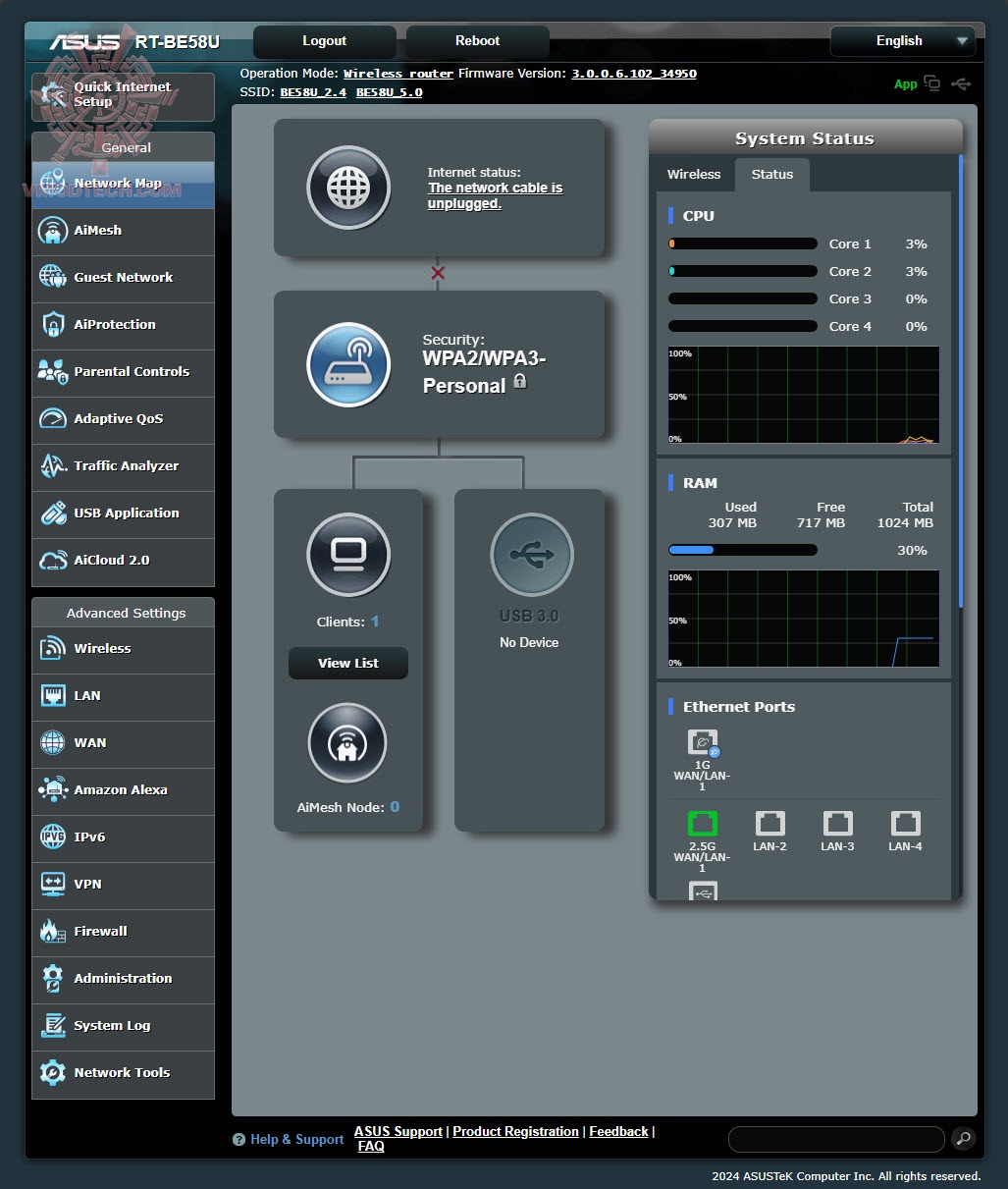Click the LAN-3 port icon

(x=837, y=824)
